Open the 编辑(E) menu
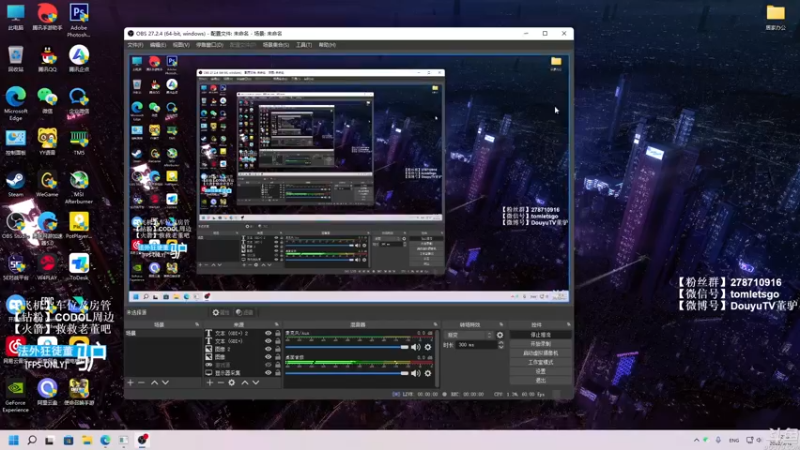This screenshot has width=800, height=450. 158,45
